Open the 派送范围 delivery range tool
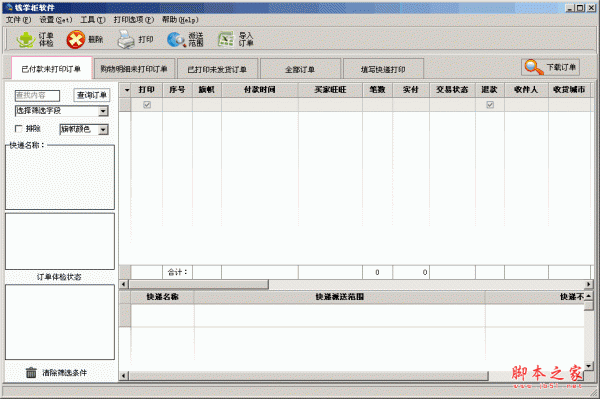Screen dimensions: 600x399 pyautogui.click(x=185, y=39)
